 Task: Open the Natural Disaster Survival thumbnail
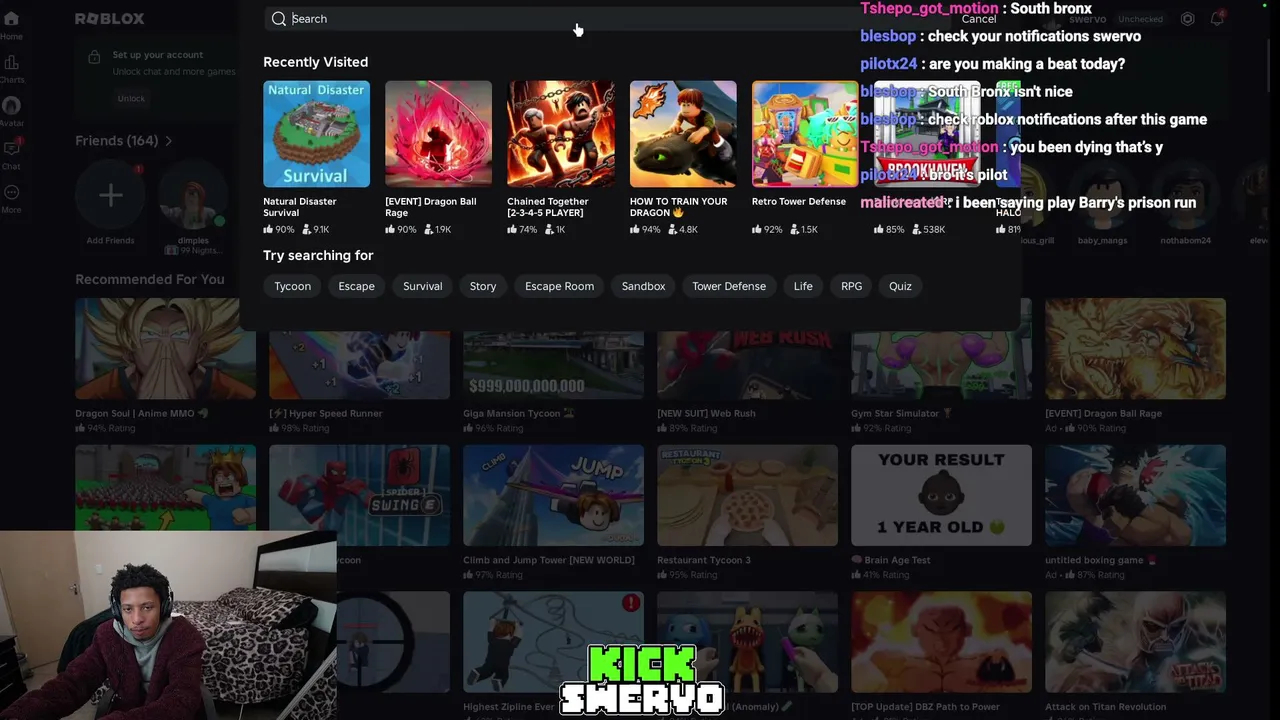(316, 134)
